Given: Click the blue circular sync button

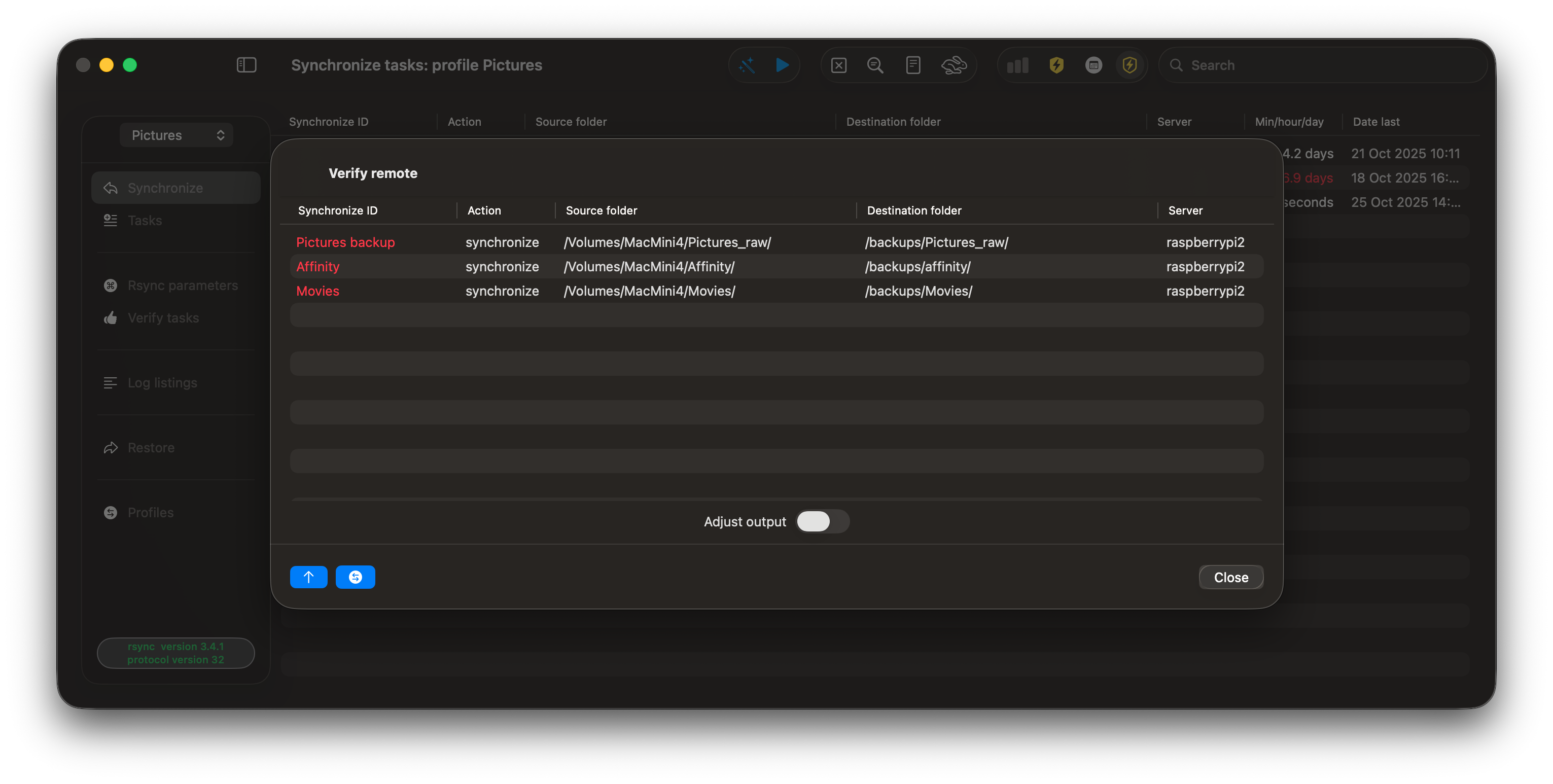Looking at the screenshot, I should coord(355,577).
